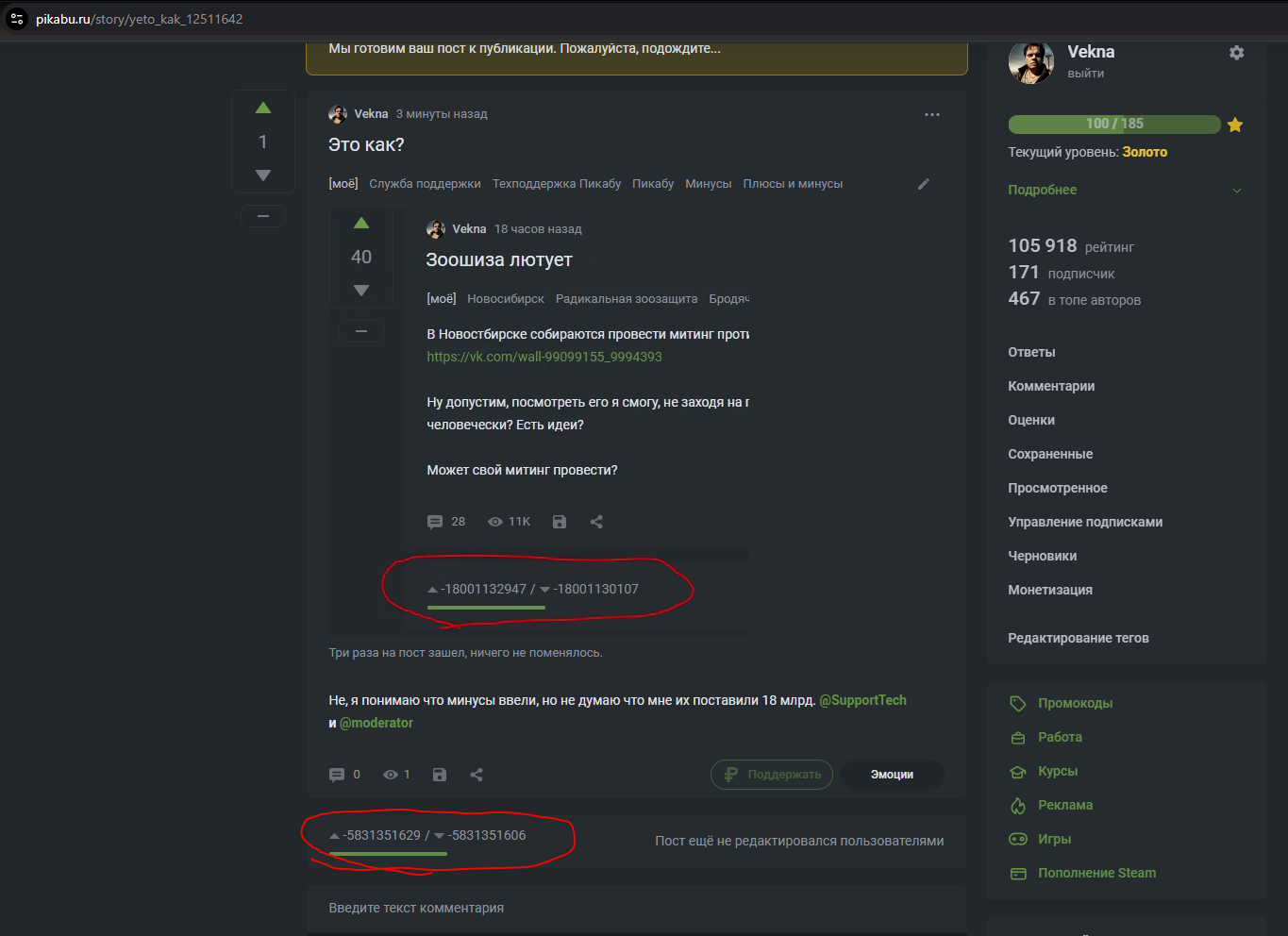Collapse the embedded post with minus button
1288x936 pixels.
tap(360, 331)
